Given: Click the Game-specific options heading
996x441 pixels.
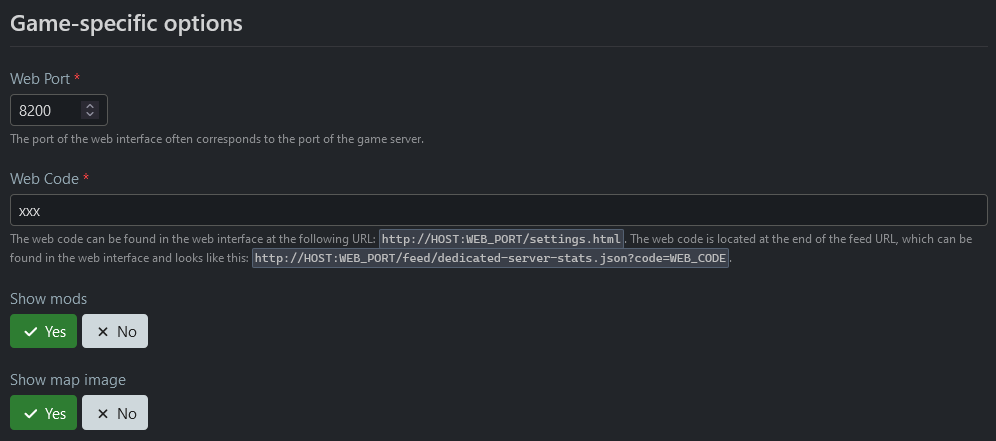Looking at the screenshot, I should point(126,23).
